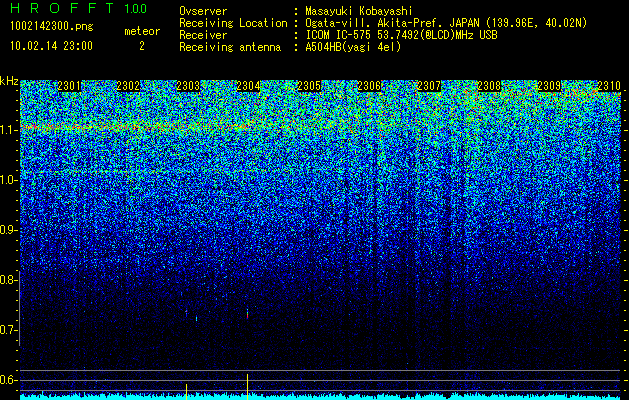This screenshot has width=629, height=400.
Task: Click the Receiving Location field label
Action: click(x=233, y=23)
